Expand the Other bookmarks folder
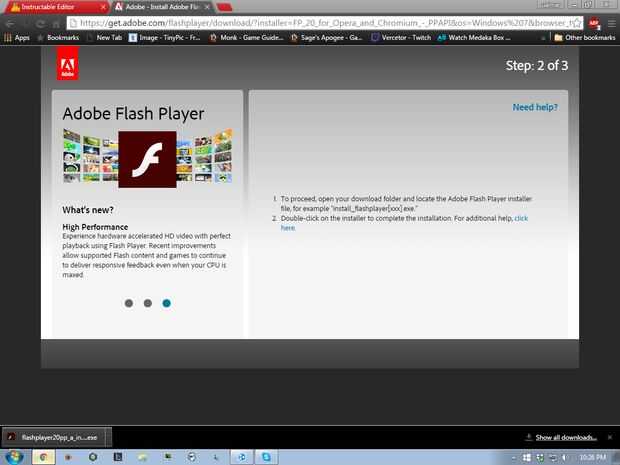 pyautogui.click(x=585, y=38)
